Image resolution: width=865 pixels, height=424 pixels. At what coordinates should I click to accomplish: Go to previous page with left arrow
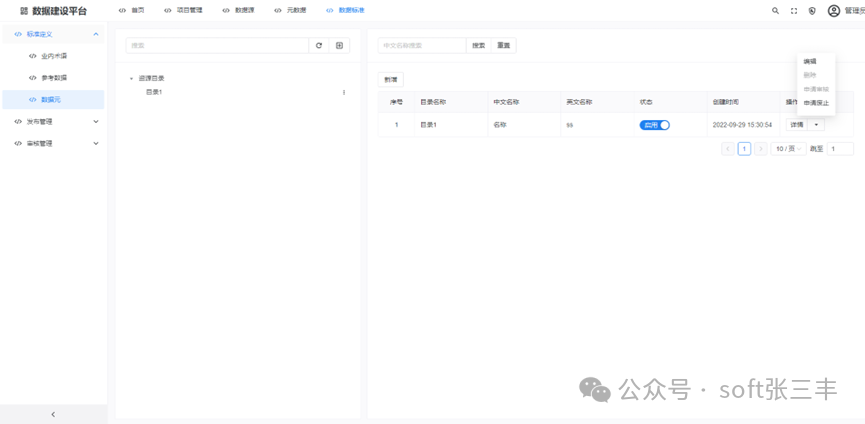click(728, 149)
